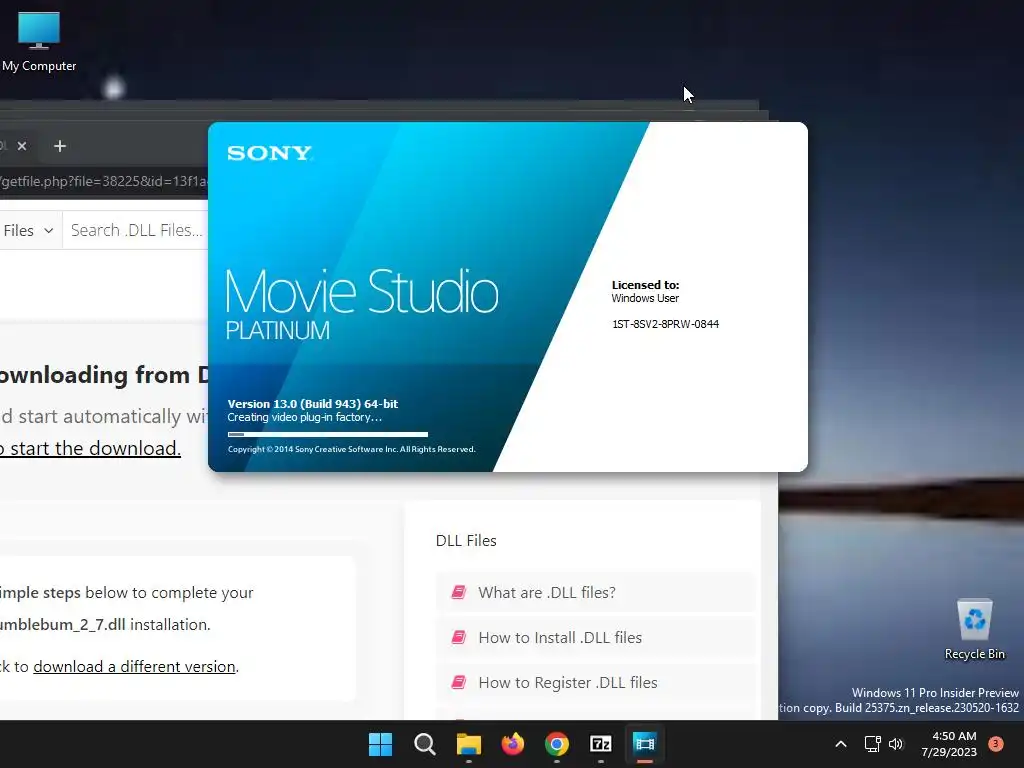Open a new browser tab

[59, 146]
